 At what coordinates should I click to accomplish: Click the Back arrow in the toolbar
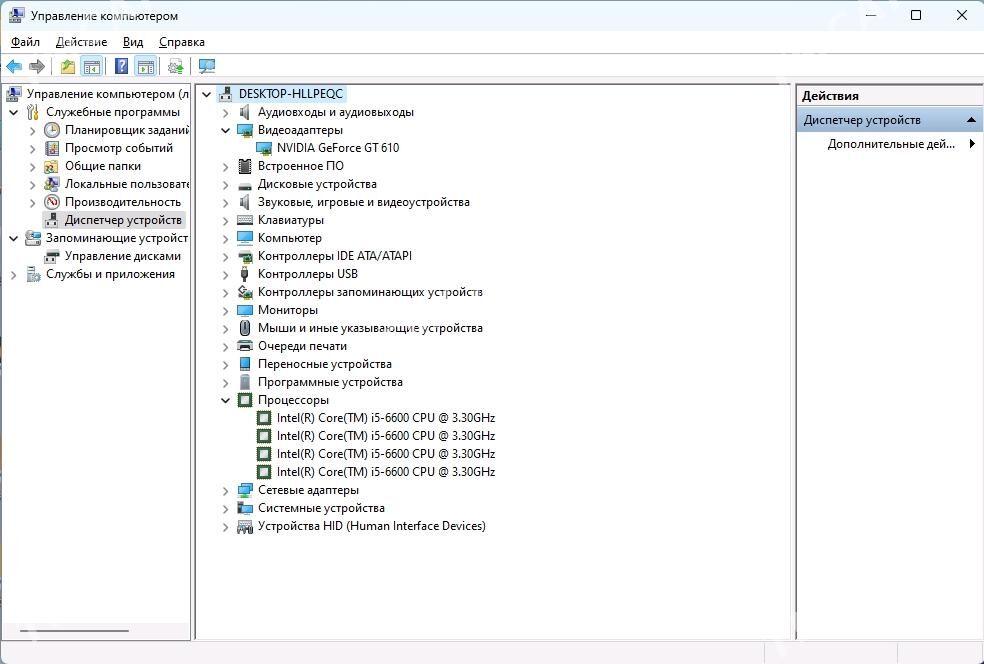pos(14,67)
